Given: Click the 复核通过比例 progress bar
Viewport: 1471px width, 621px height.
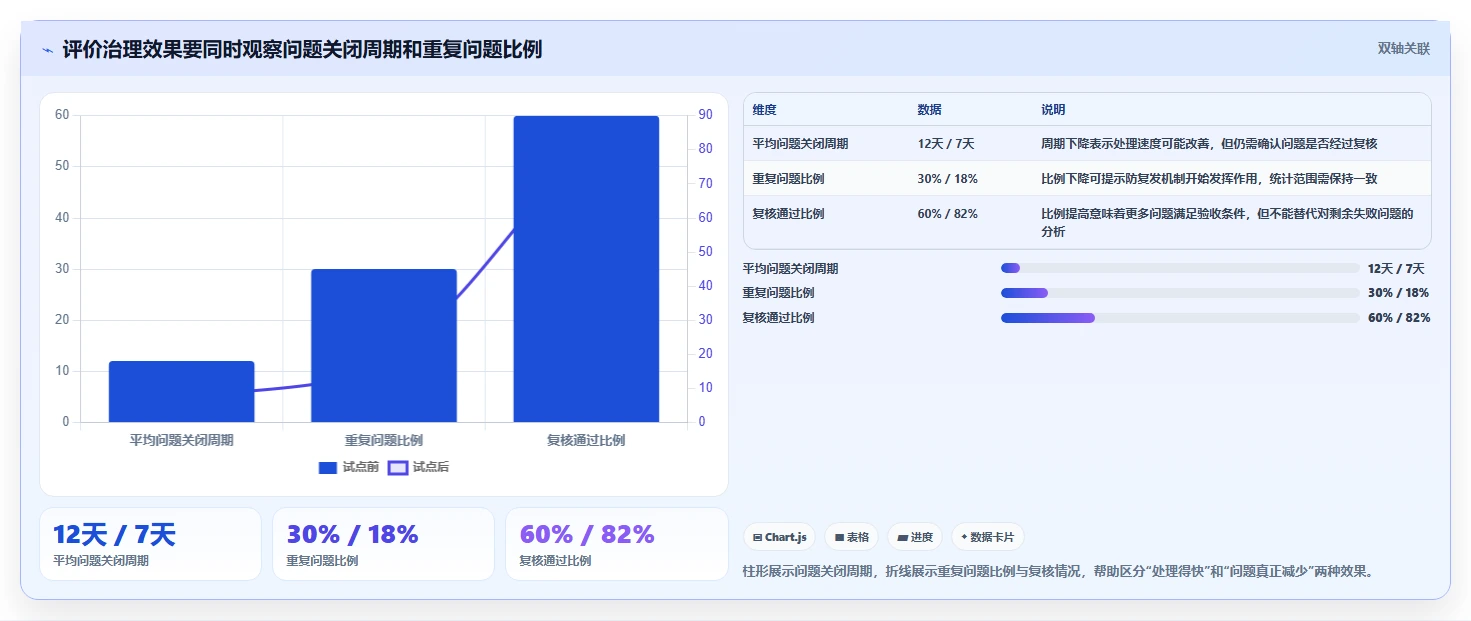Looking at the screenshot, I should click(x=1180, y=318).
